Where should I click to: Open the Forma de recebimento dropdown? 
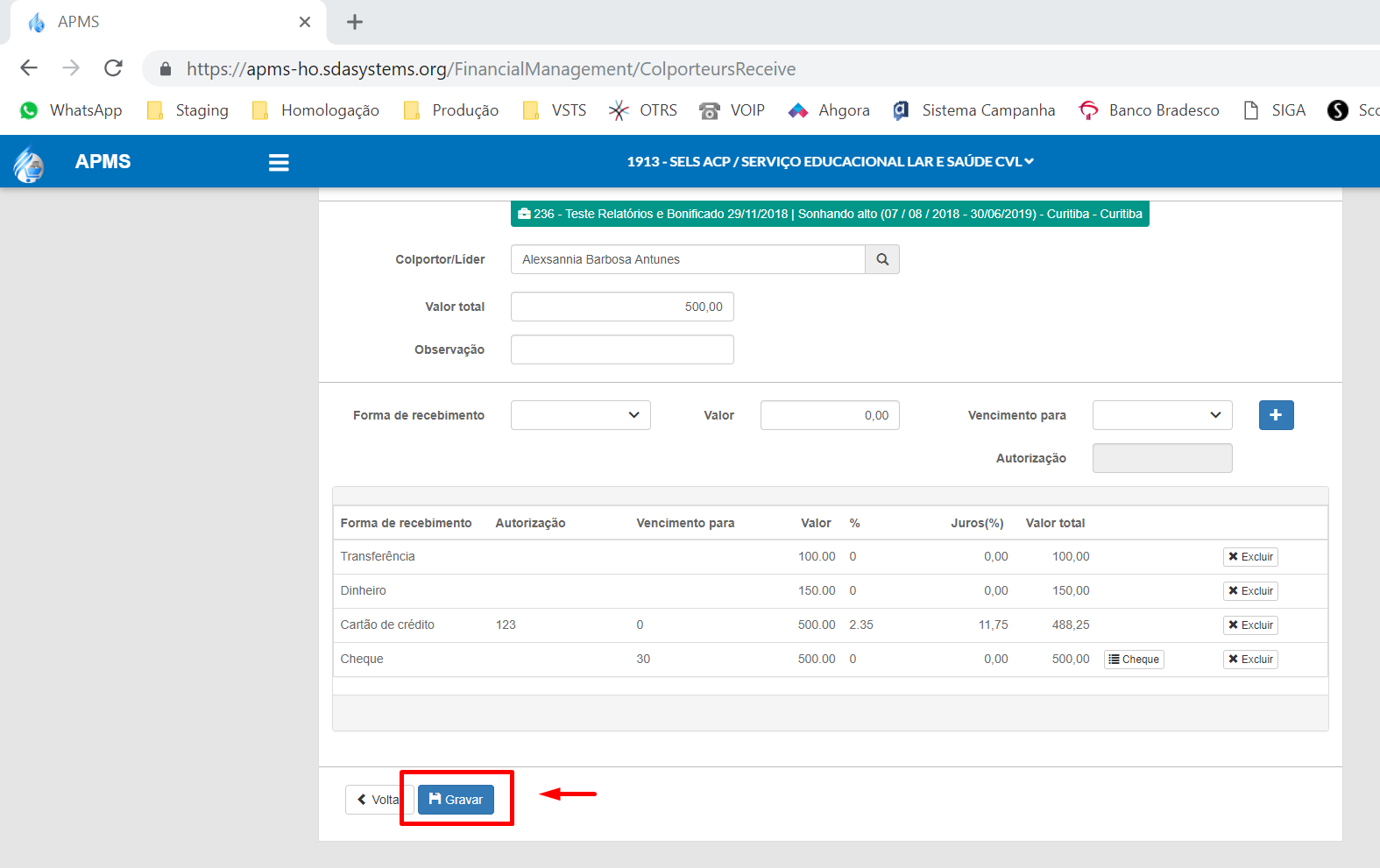(581, 415)
